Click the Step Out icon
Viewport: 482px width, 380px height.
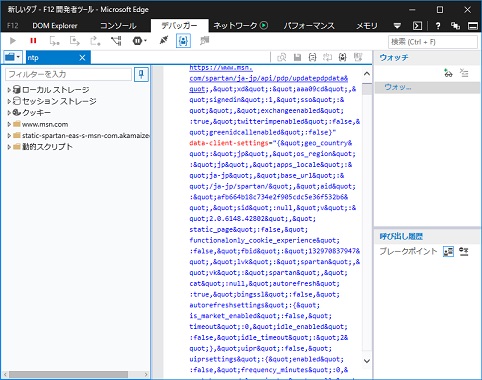pyautogui.click(x=95, y=41)
